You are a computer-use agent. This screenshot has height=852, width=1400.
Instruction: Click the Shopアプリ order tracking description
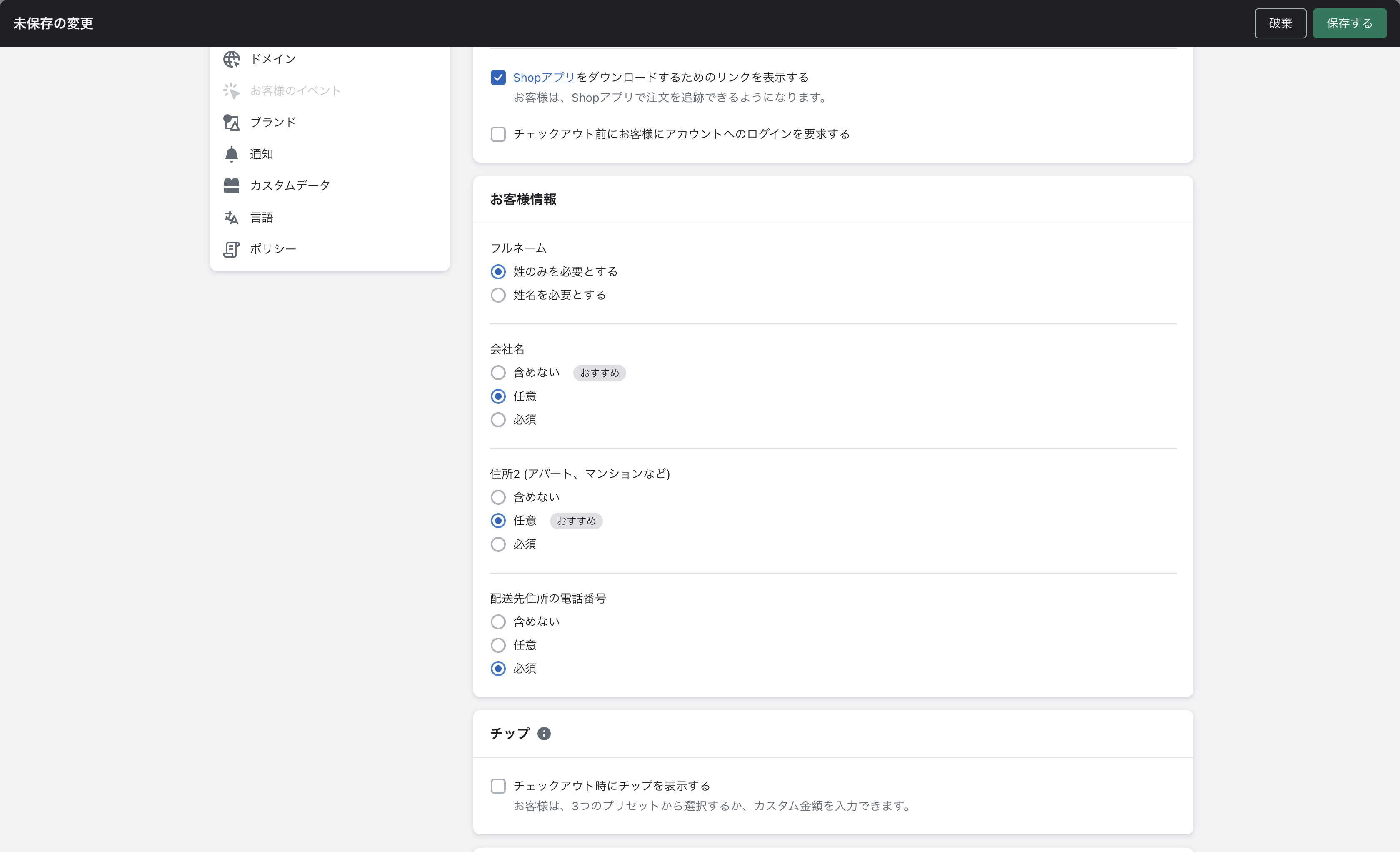(x=672, y=98)
